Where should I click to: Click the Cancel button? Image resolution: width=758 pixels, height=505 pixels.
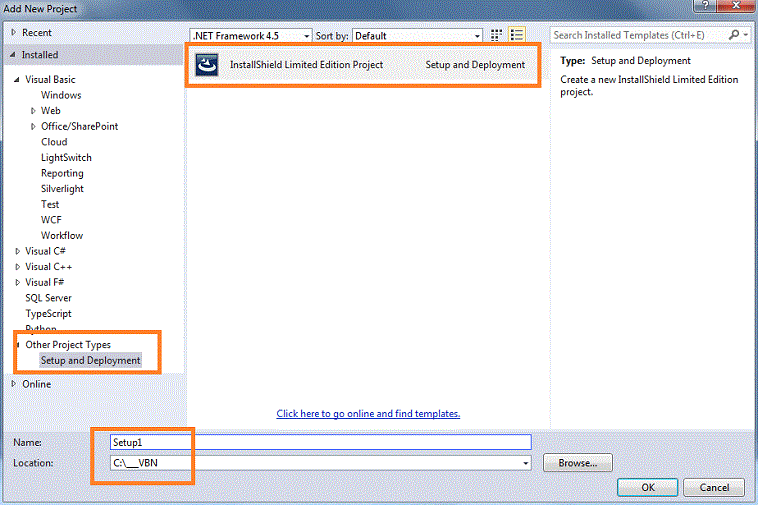714,488
